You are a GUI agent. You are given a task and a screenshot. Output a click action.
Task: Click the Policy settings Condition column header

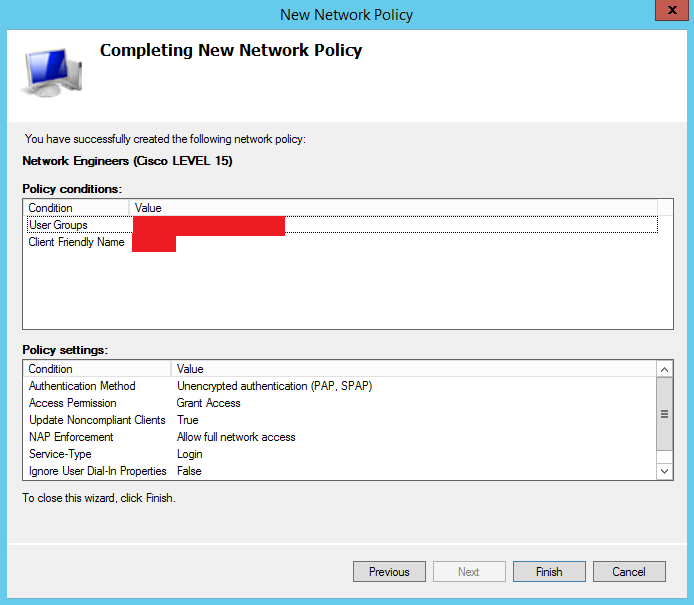click(95, 369)
